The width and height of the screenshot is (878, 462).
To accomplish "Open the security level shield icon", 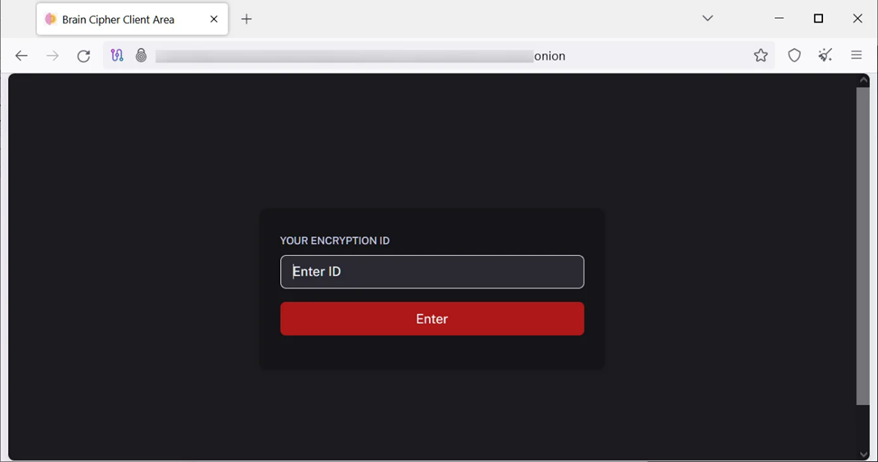I will [794, 56].
